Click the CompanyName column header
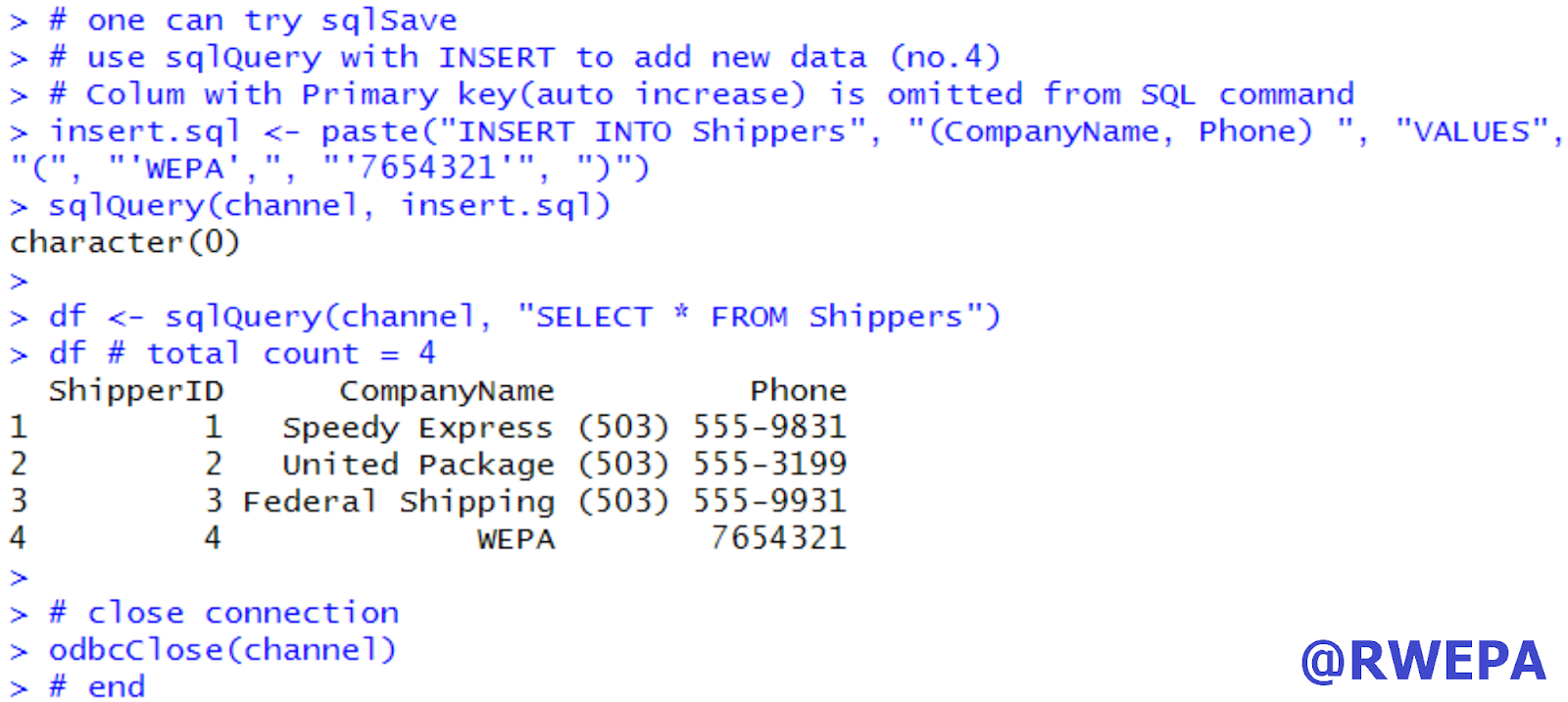The image size is (1568, 702). pos(447,391)
